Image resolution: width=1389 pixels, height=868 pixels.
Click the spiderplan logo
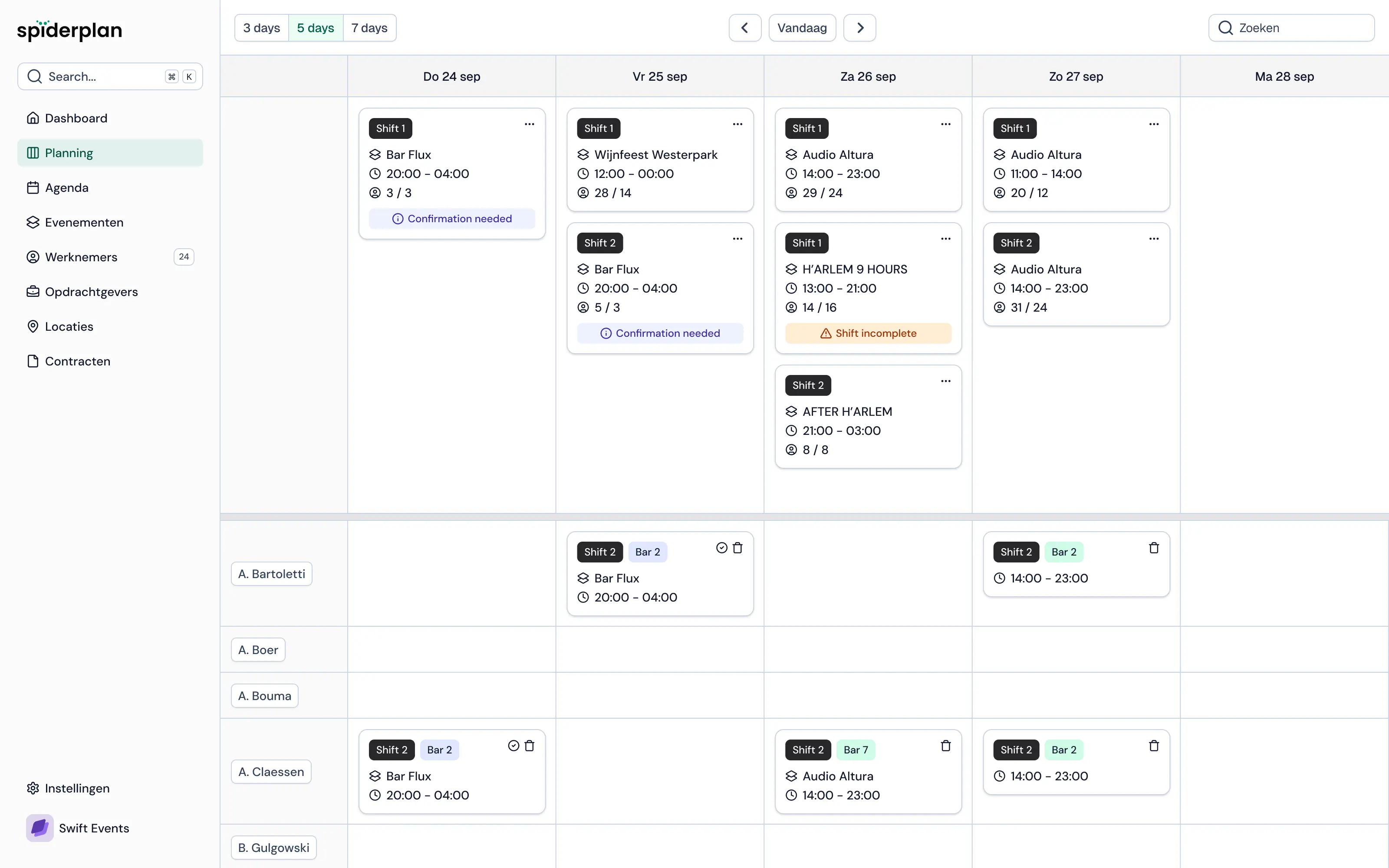69,30
